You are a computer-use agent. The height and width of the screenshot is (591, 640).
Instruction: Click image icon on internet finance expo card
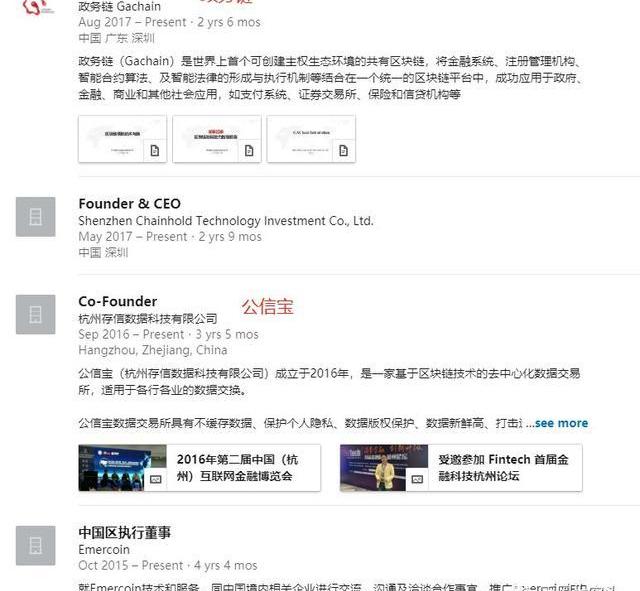(x=156, y=479)
